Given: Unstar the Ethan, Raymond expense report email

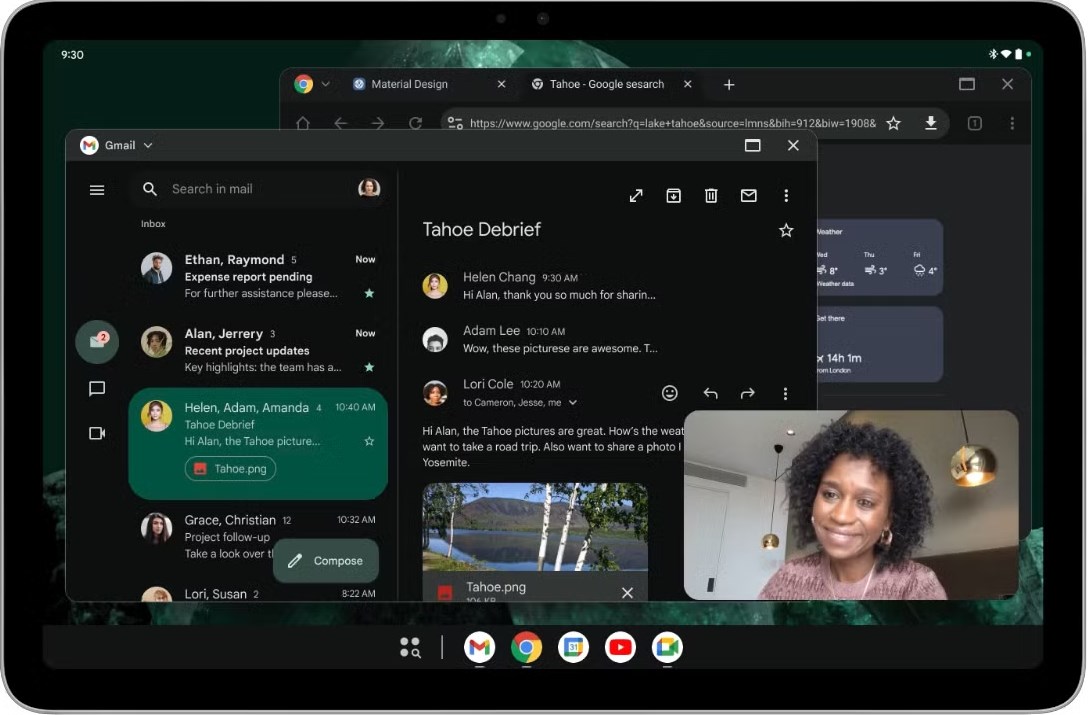Looking at the screenshot, I should (x=369, y=294).
